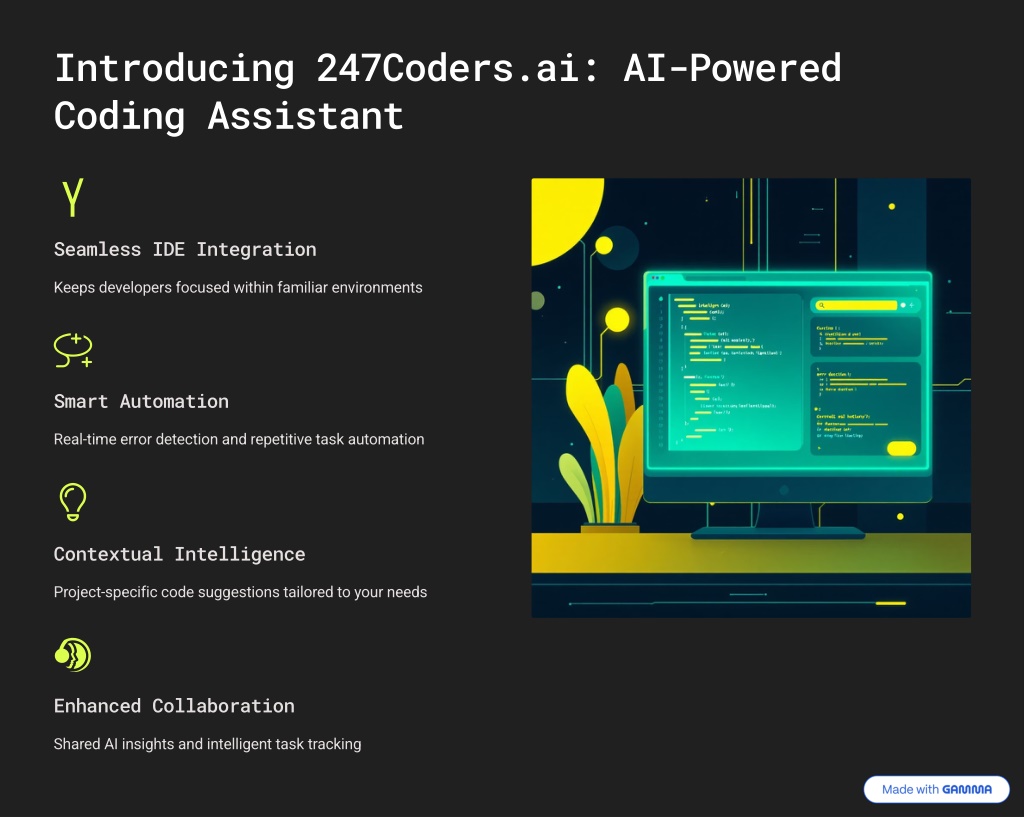The width and height of the screenshot is (1024, 817).
Task: Select the left code panel on the illustrated monitor
Action: (733, 370)
